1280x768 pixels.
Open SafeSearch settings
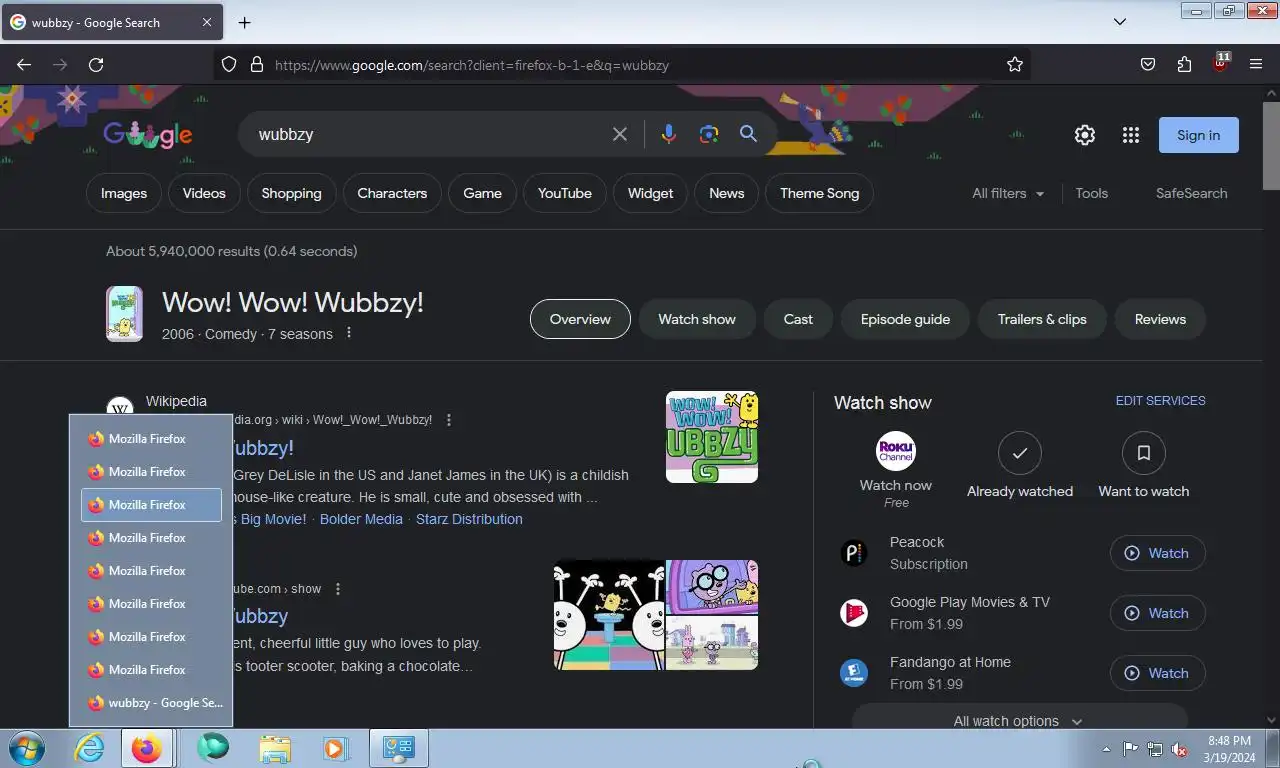click(1191, 193)
